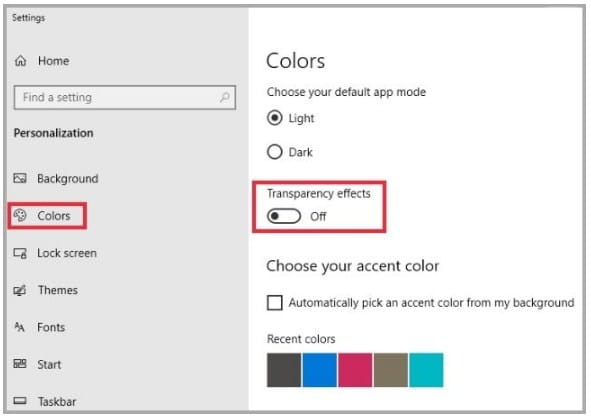The image size is (591, 417).
Task: Click the Start tiles icon
Action: [20, 364]
